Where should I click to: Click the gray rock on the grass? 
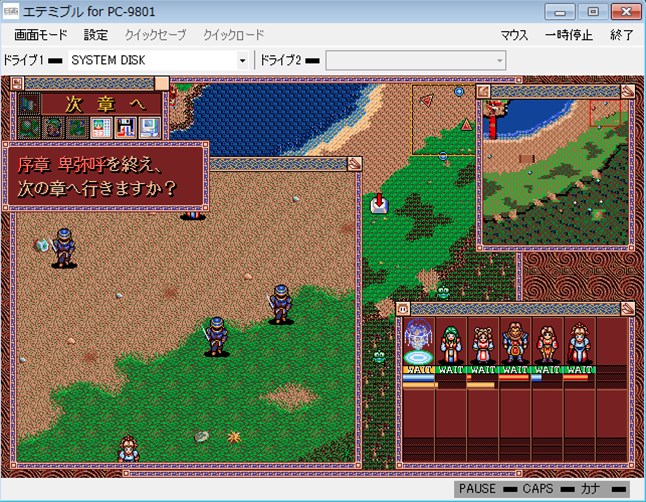201,436
